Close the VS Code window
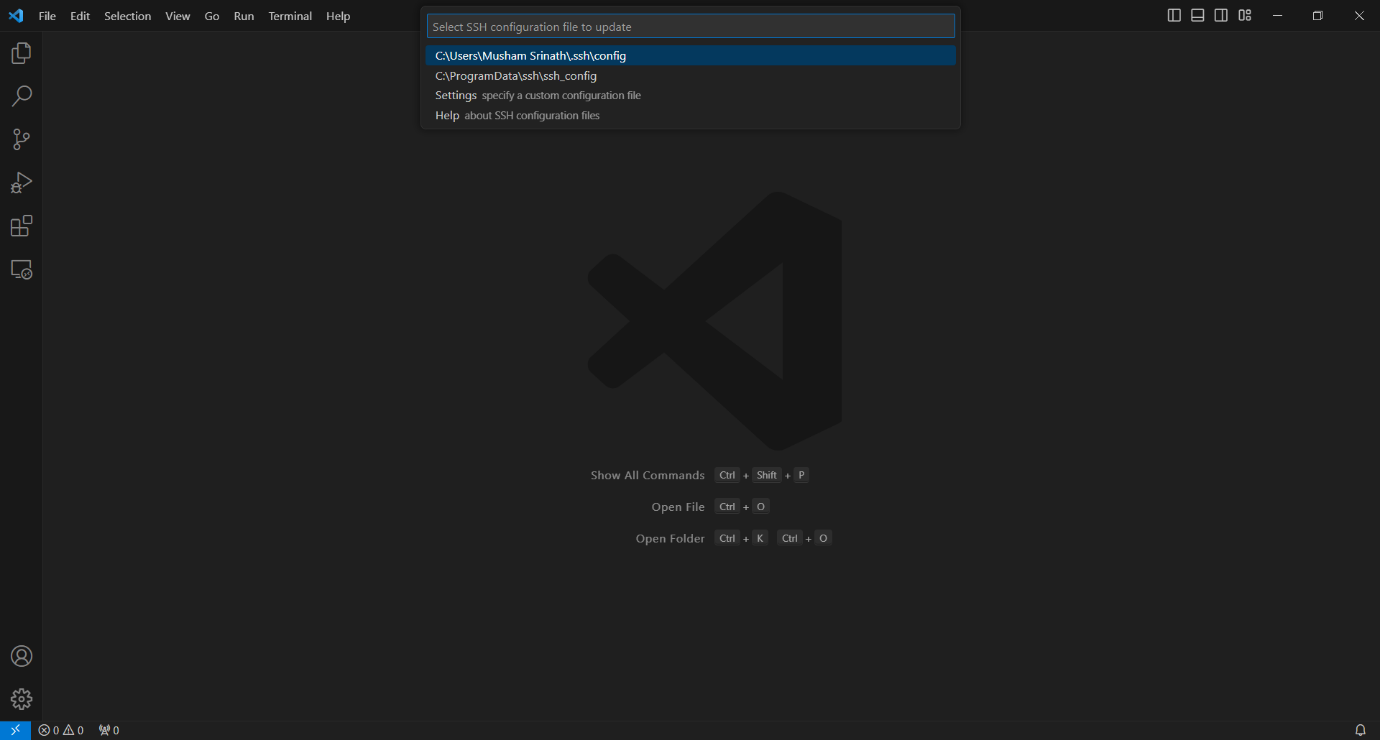This screenshot has width=1380, height=740. [1359, 15]
